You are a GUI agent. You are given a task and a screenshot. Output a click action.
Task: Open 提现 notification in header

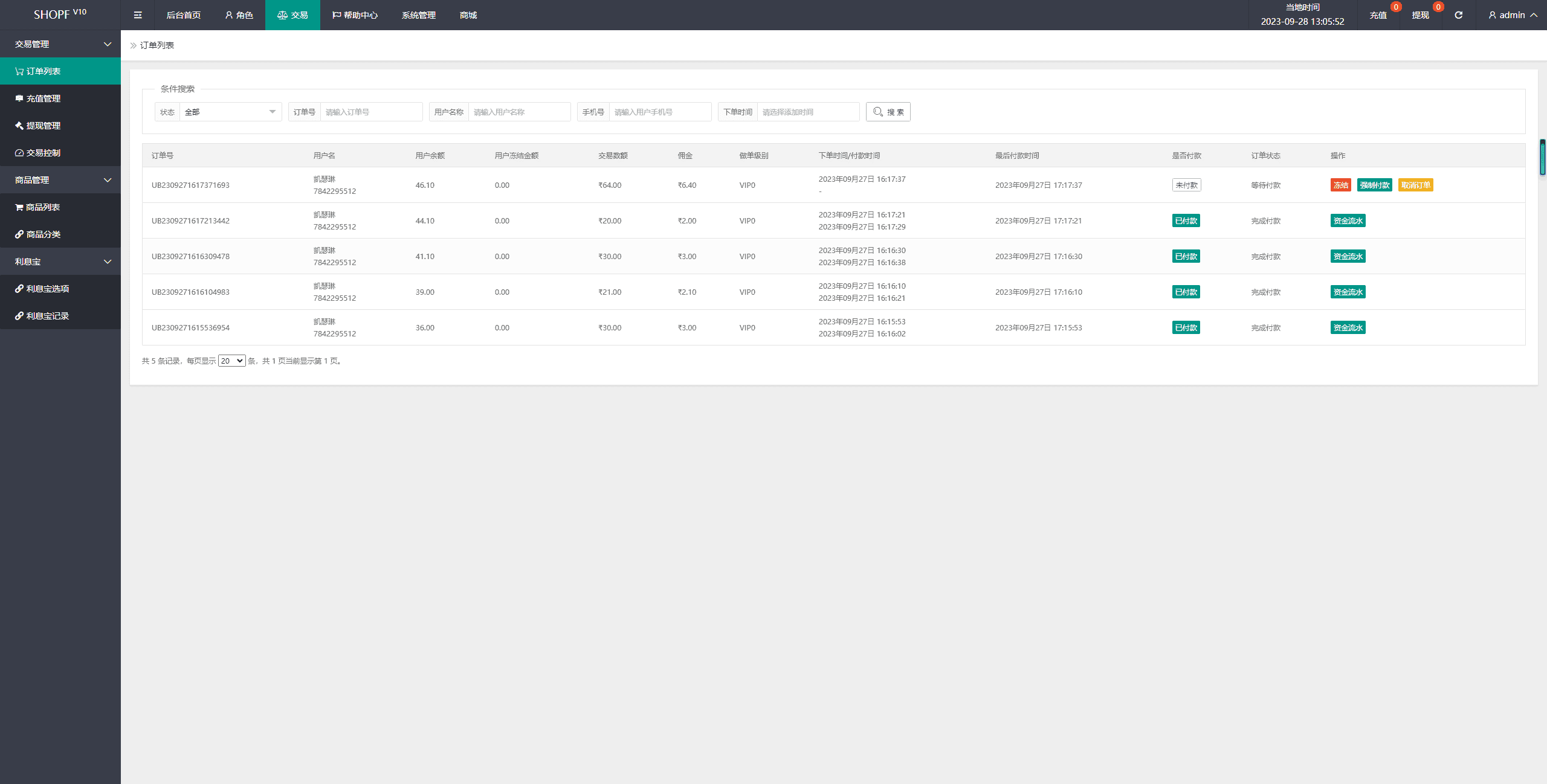point(1420,15)
